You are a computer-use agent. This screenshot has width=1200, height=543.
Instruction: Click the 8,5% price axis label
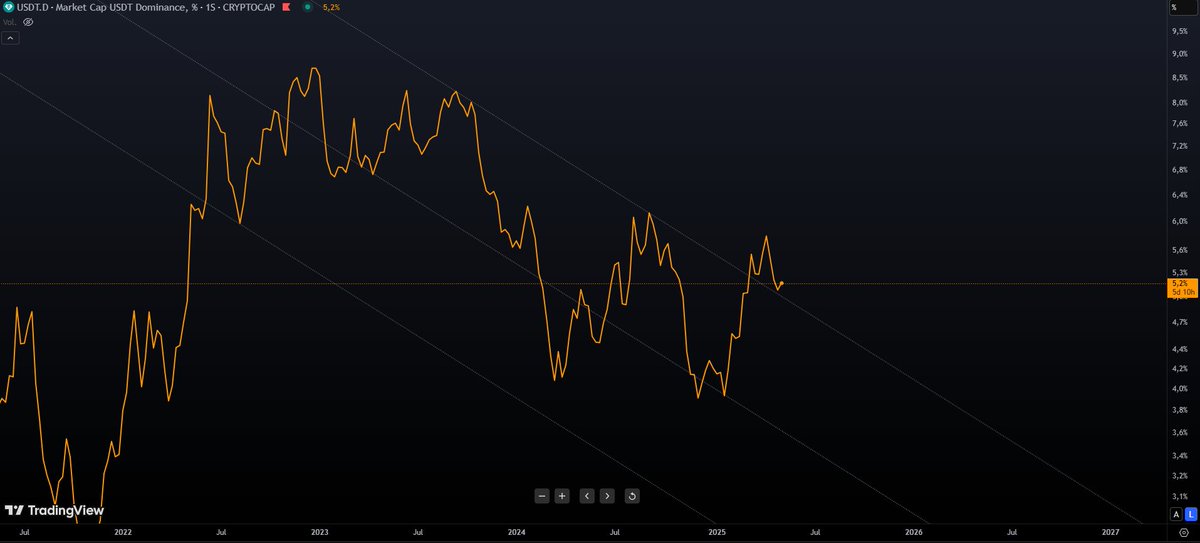tap(1179, 78)
